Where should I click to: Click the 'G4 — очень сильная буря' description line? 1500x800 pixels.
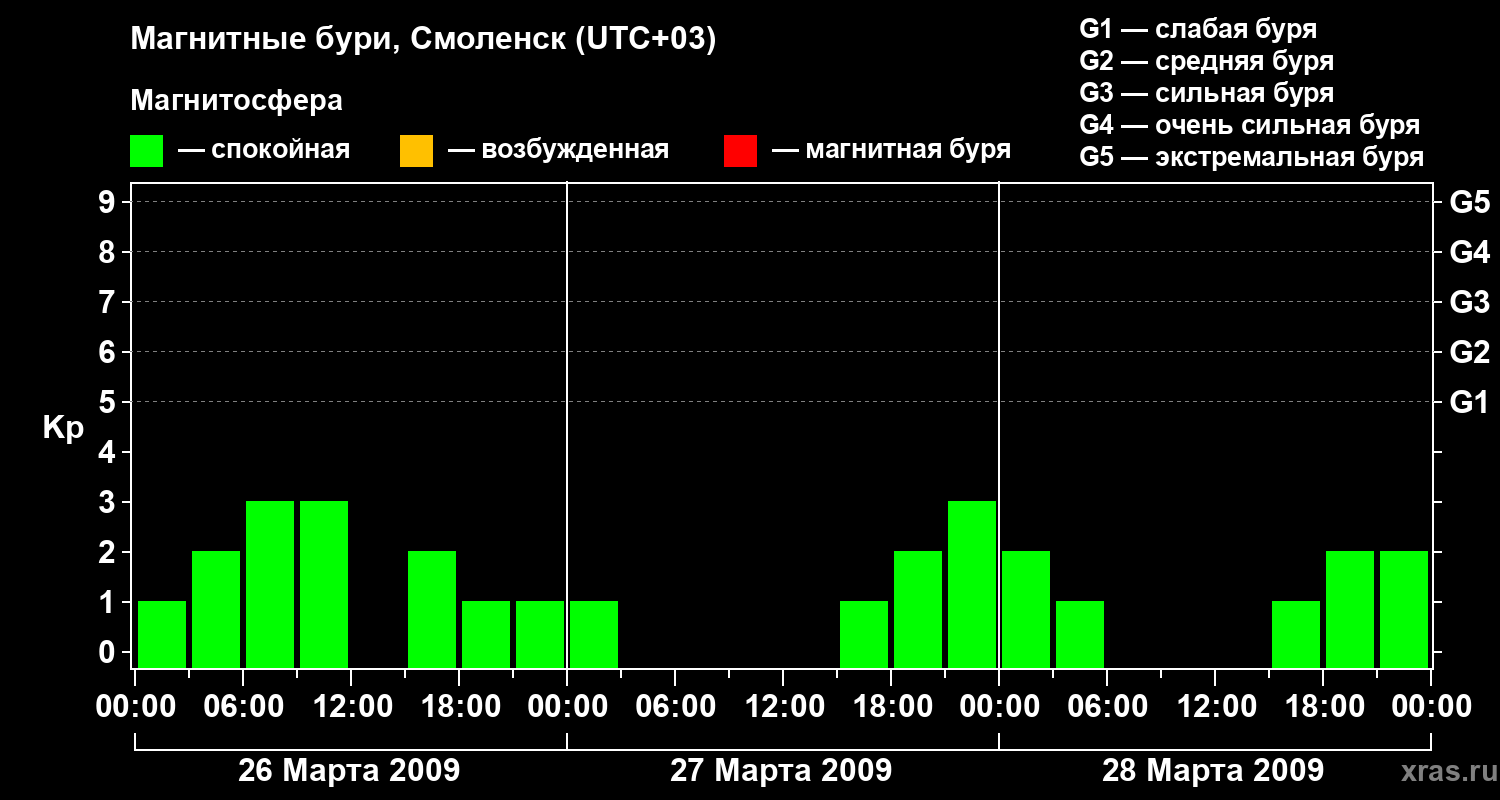point(1249,125)
